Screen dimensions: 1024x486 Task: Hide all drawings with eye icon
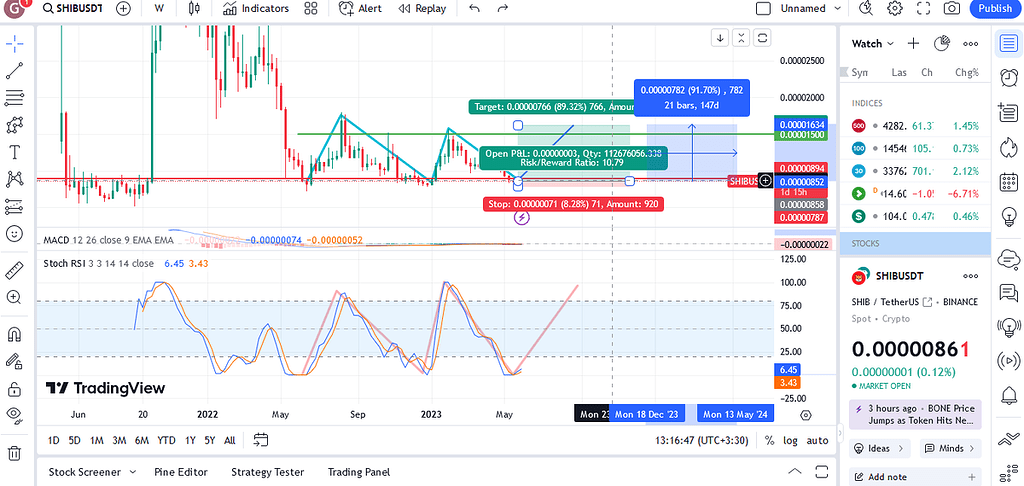(x=14, y=414)
